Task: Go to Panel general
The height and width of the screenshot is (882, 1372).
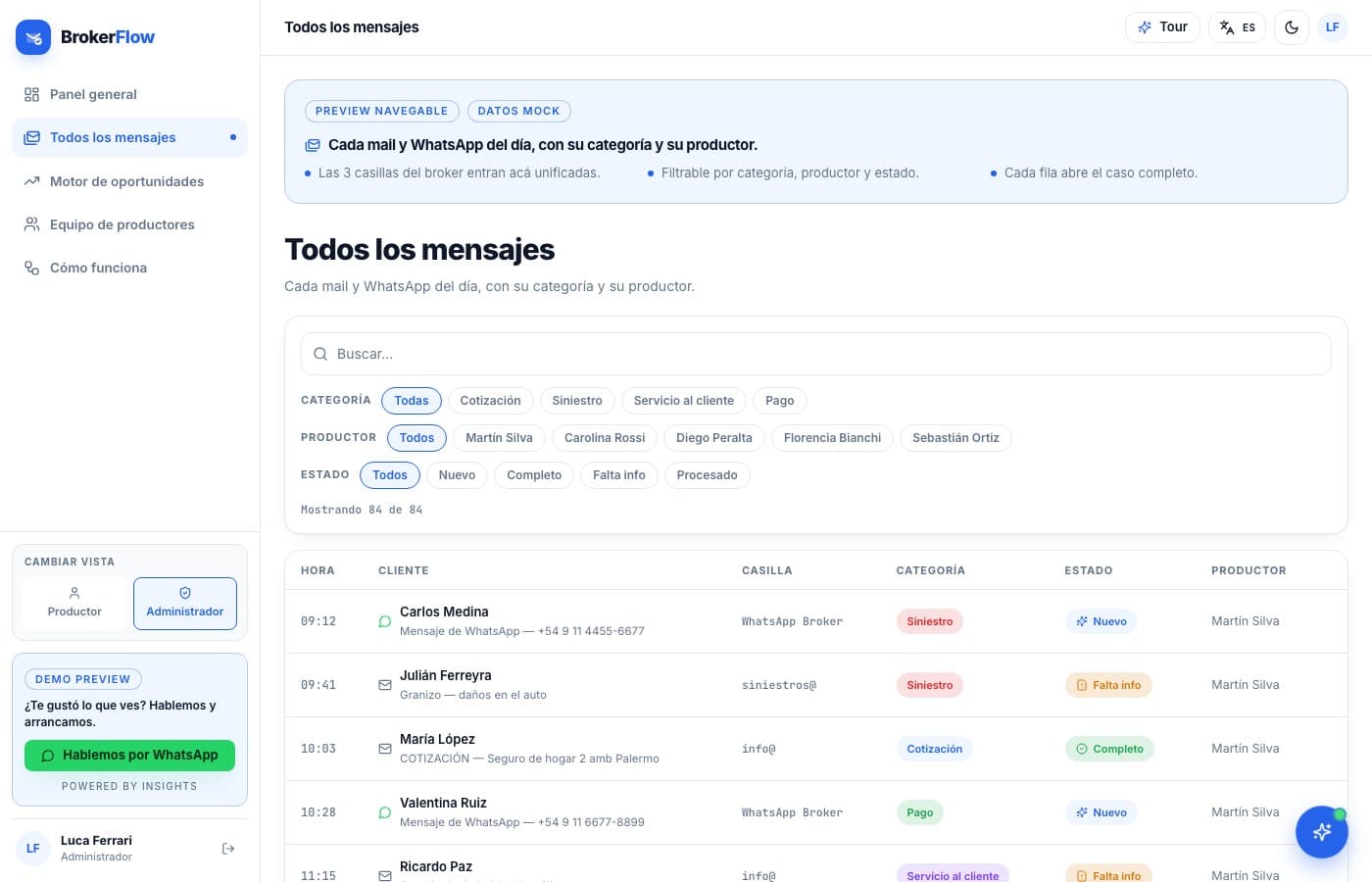Action: (129, 94)
